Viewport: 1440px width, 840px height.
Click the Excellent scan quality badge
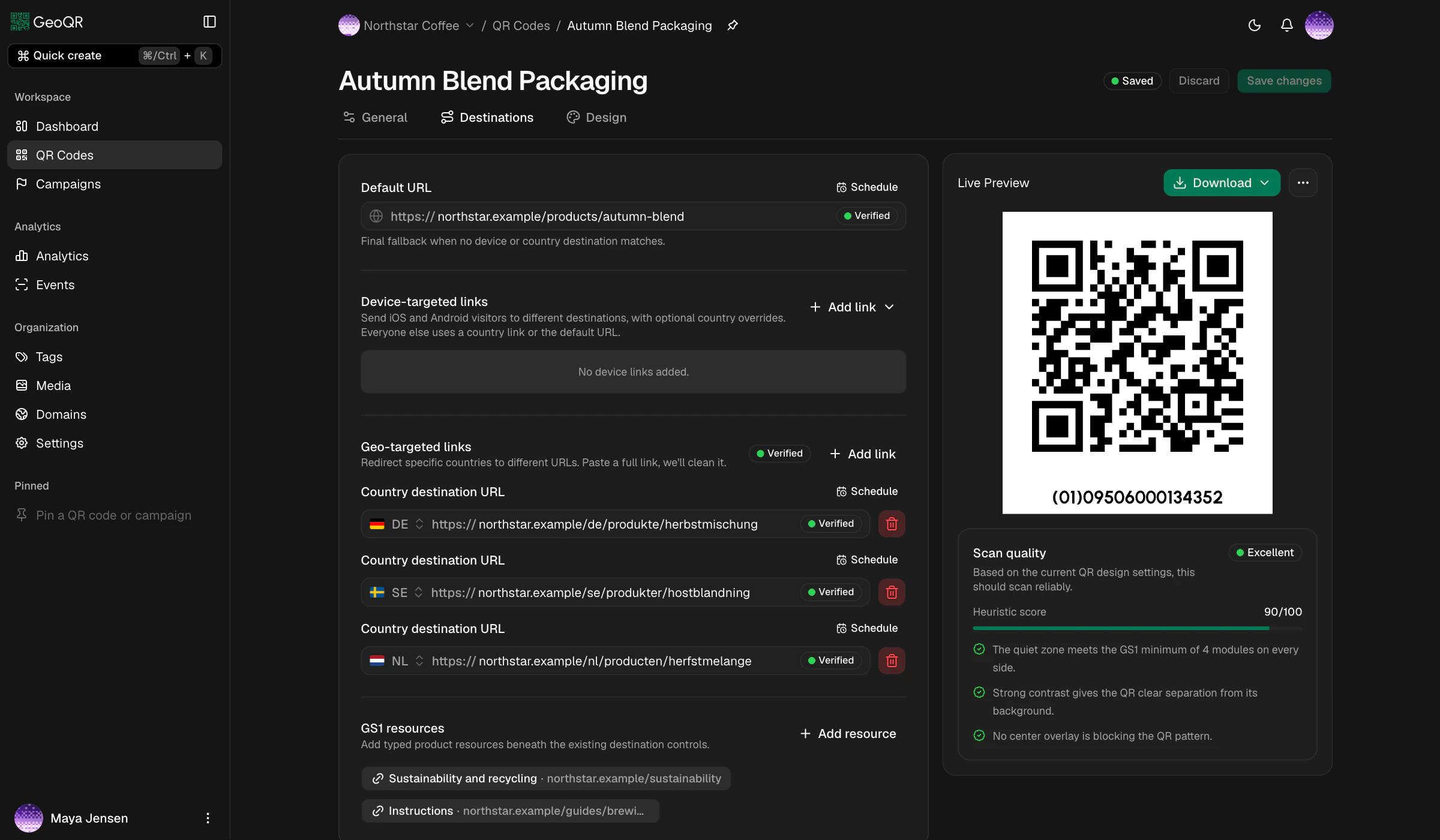pyautogui.click(x=1265, y=553)
